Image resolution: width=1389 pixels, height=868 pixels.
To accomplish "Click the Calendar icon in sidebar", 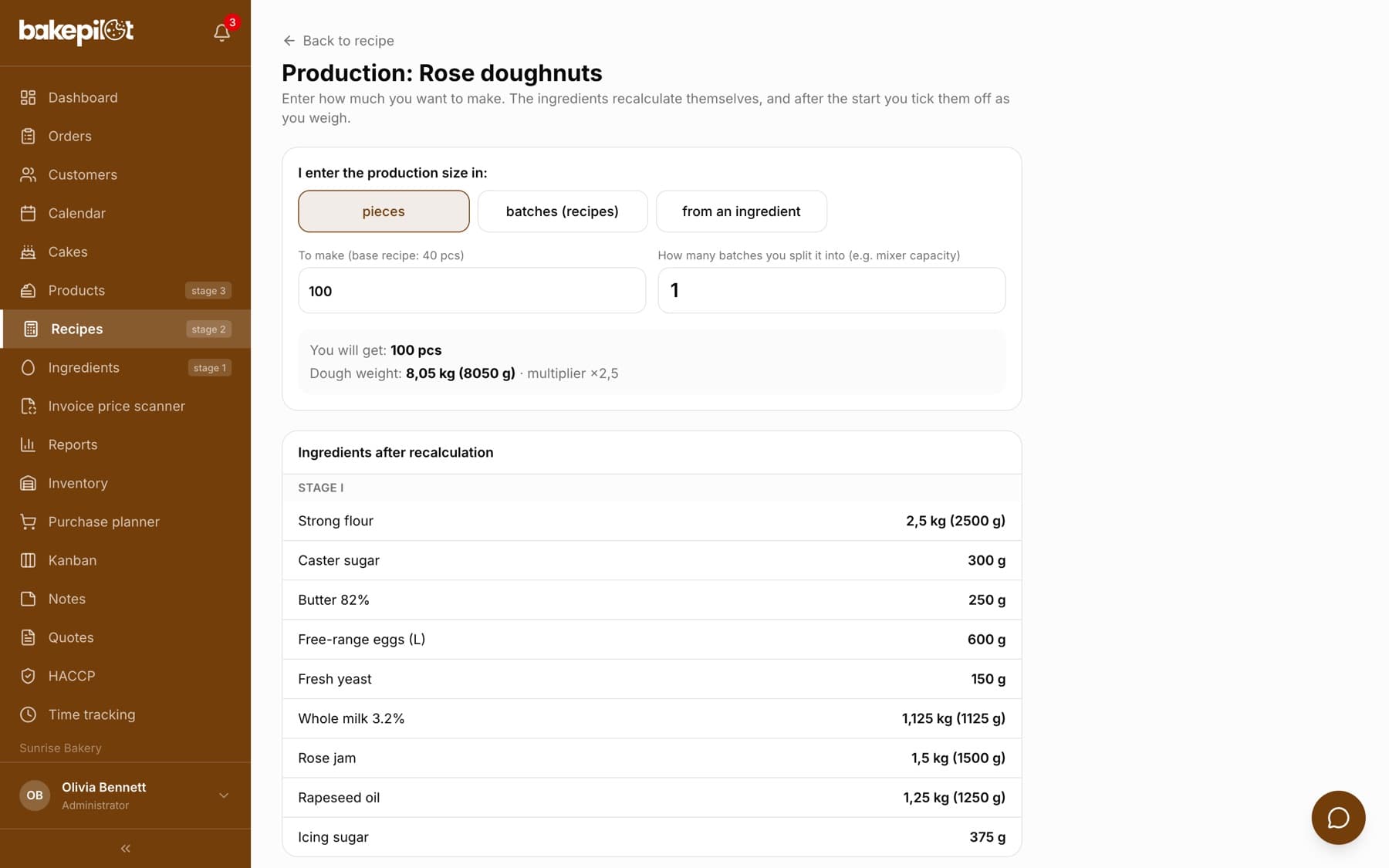I will (28, 213).
